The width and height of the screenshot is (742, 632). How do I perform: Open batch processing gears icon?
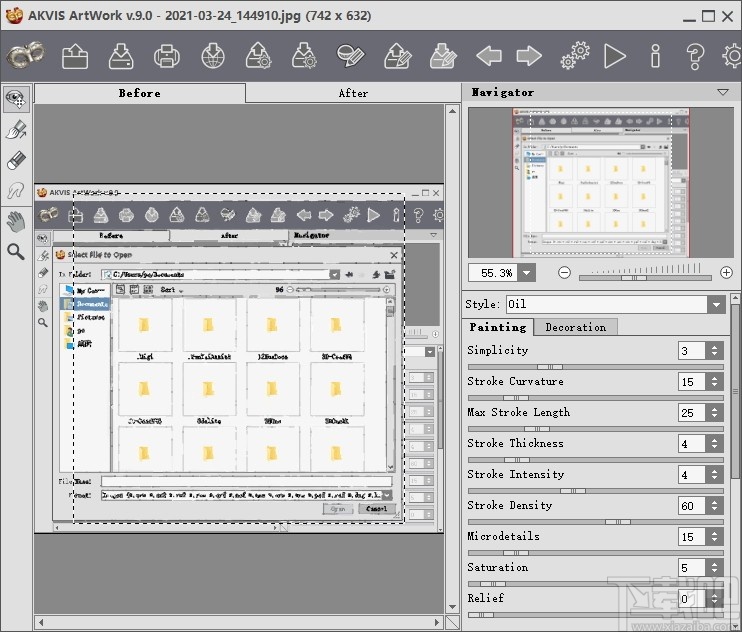coord(574,56)
